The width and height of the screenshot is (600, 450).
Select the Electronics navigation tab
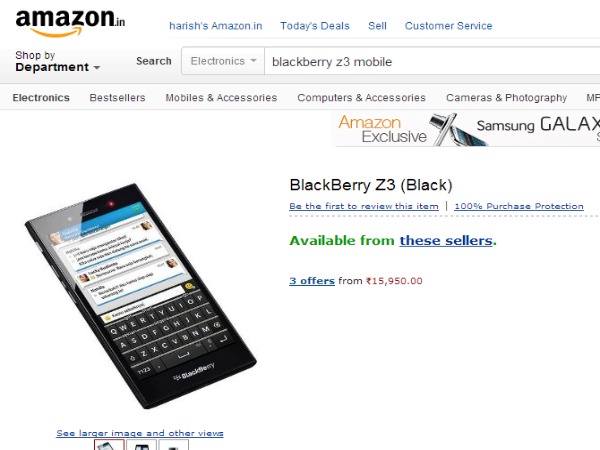pyautogui.click(x=41, y=98)
